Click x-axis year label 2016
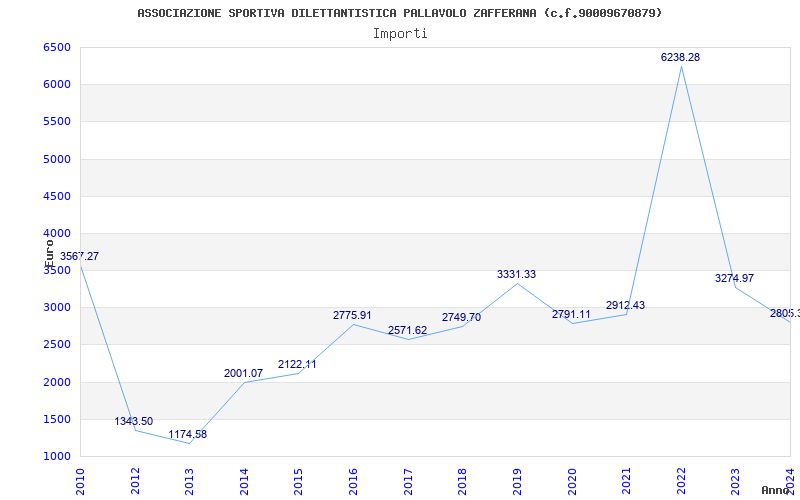This screenshot has width=800, height=500. 354,481
